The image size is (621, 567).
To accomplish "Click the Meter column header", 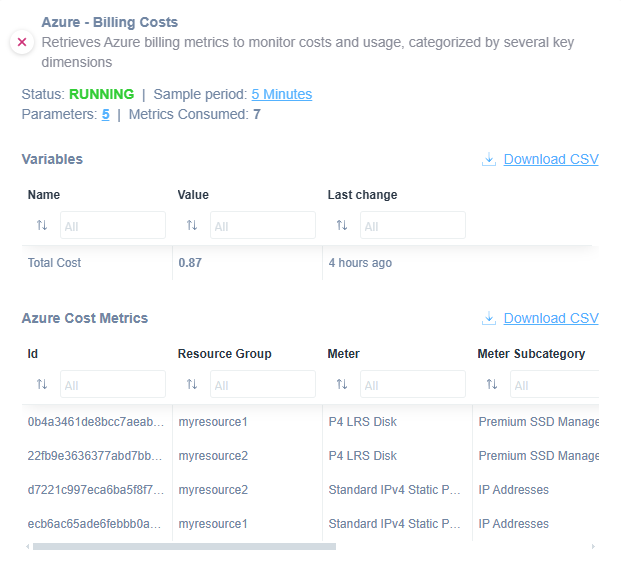I will pos(344,354).
